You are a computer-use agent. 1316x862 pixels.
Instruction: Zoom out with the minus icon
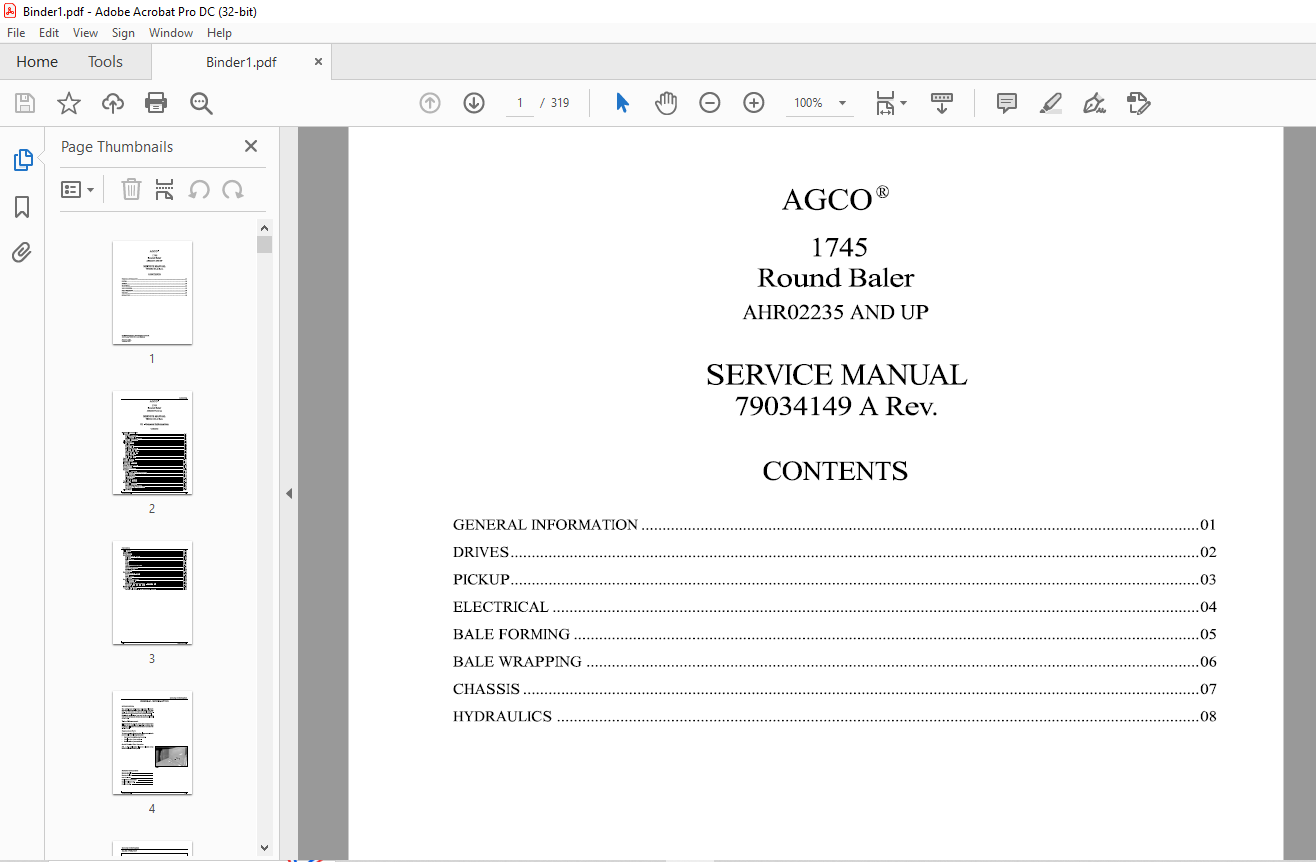(x=710, y=103)
